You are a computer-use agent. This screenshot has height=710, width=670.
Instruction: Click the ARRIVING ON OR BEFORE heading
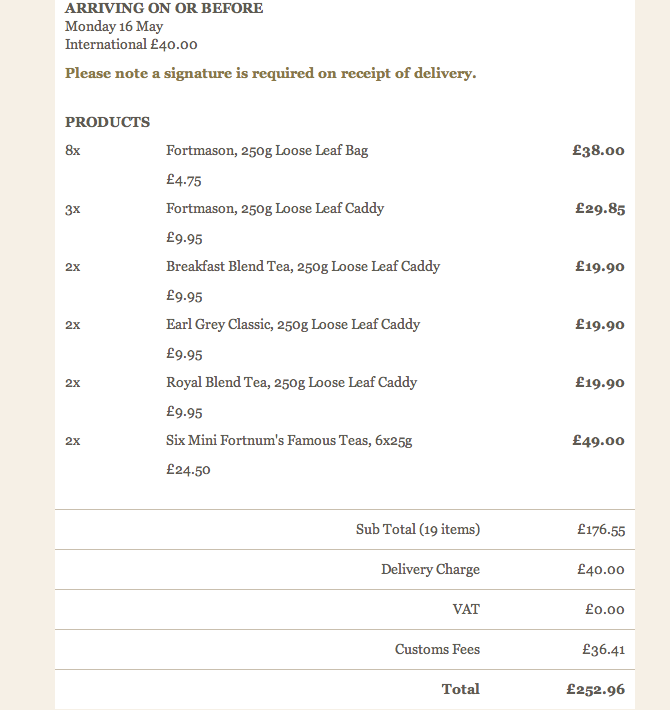pos(164,8)
